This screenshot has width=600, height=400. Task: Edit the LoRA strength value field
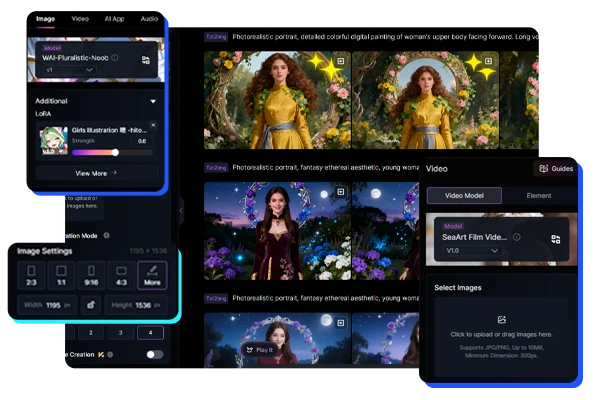coord(142,141)
